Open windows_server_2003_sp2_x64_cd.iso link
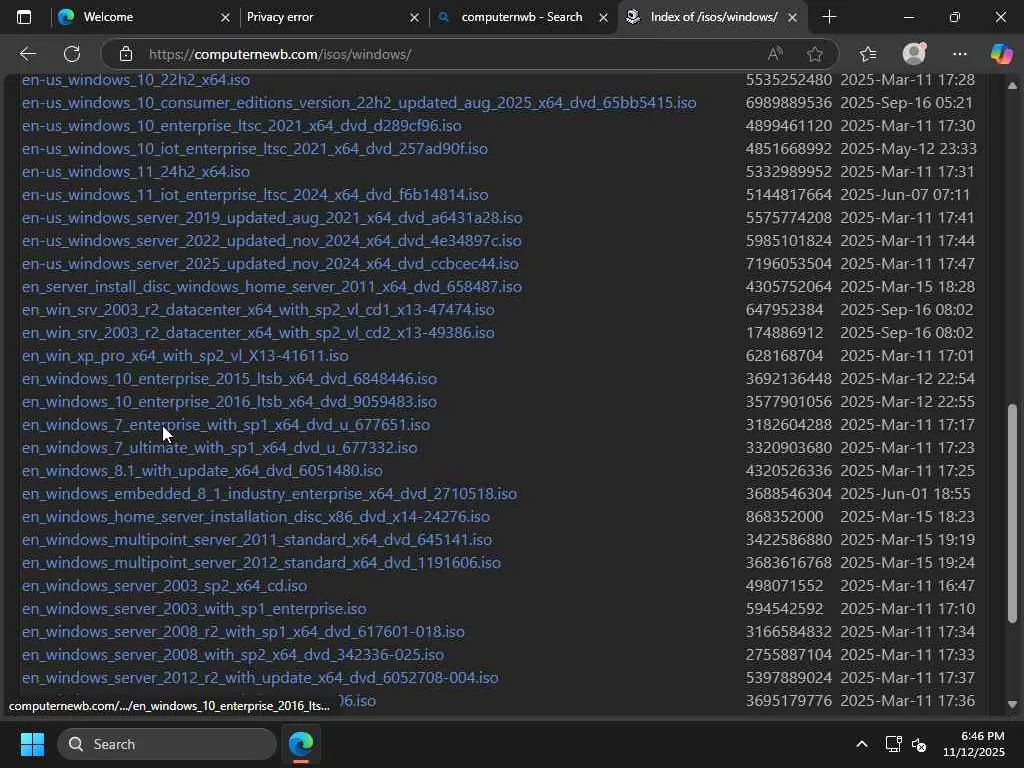 (x=165, y=586)
